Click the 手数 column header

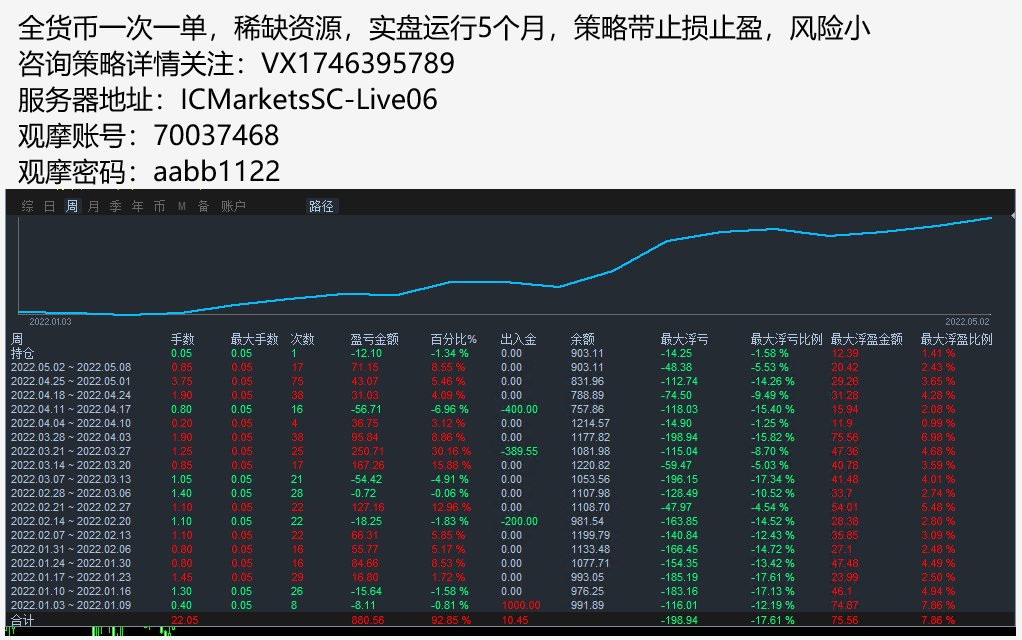(x=182, y=339)
